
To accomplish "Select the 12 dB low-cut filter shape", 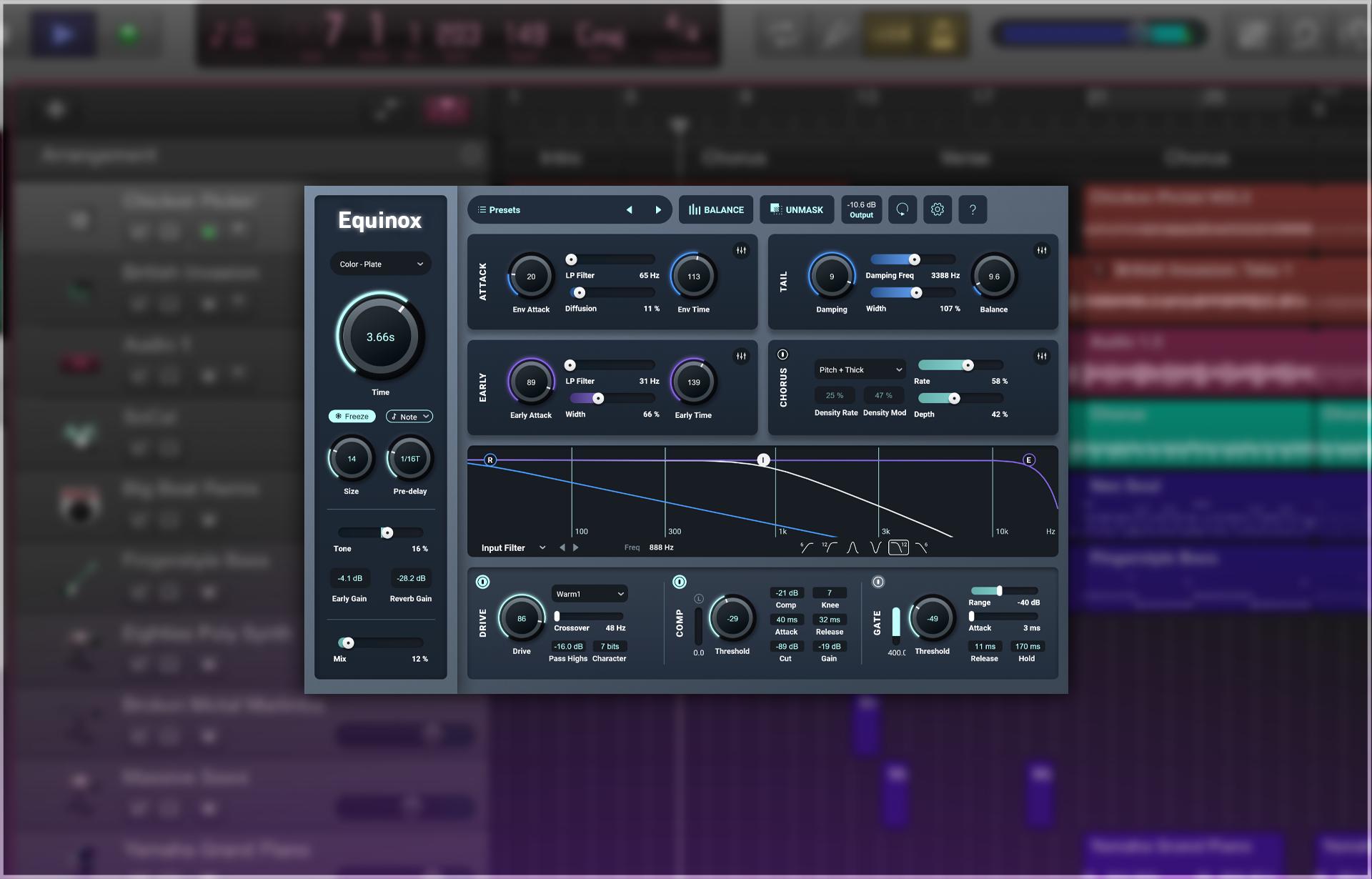I will point(829,547).
